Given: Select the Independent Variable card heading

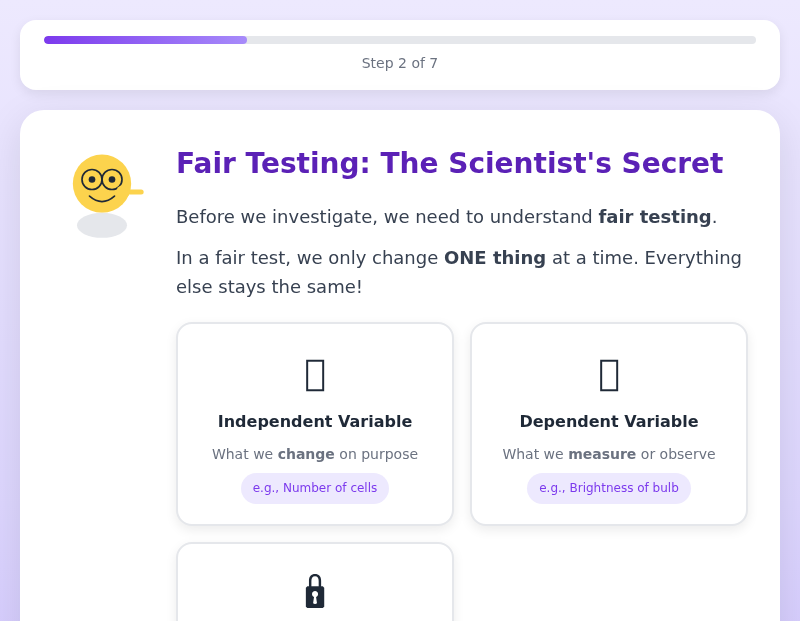Looking at the screenshot, I should (315, 422).
